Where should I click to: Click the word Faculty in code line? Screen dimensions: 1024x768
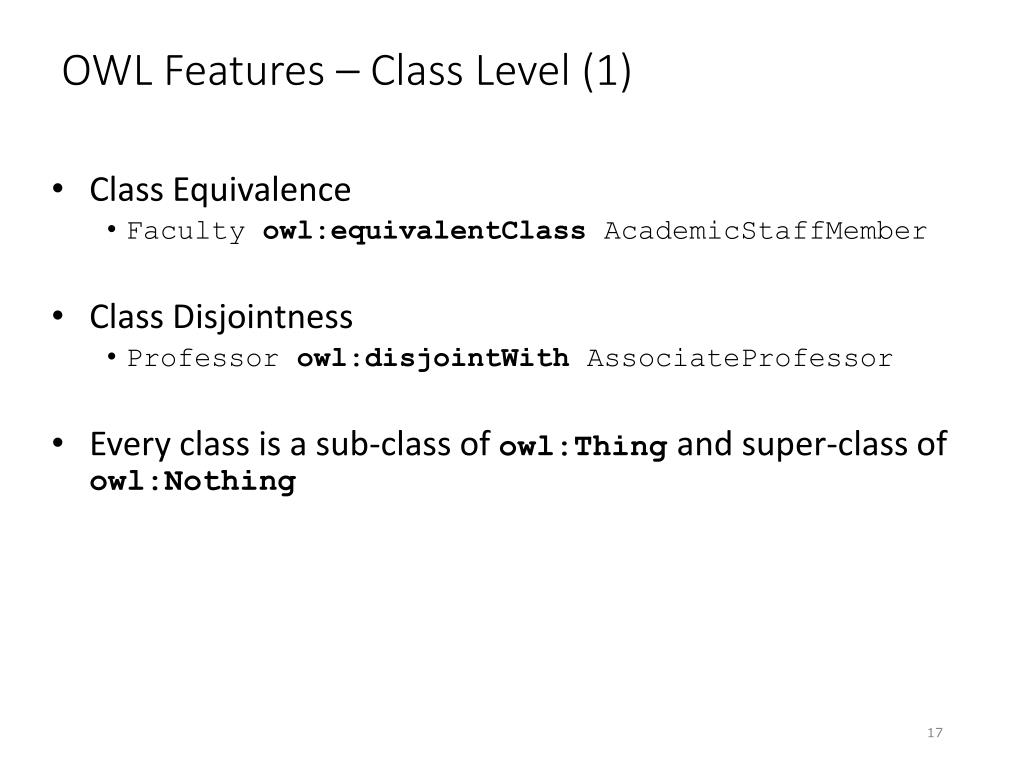click(185, 232)
